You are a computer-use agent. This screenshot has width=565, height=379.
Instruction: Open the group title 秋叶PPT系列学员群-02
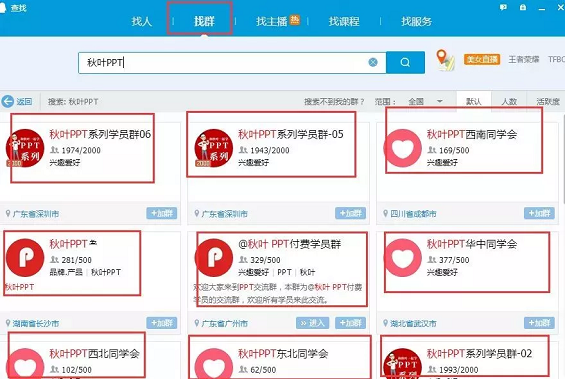480,353
